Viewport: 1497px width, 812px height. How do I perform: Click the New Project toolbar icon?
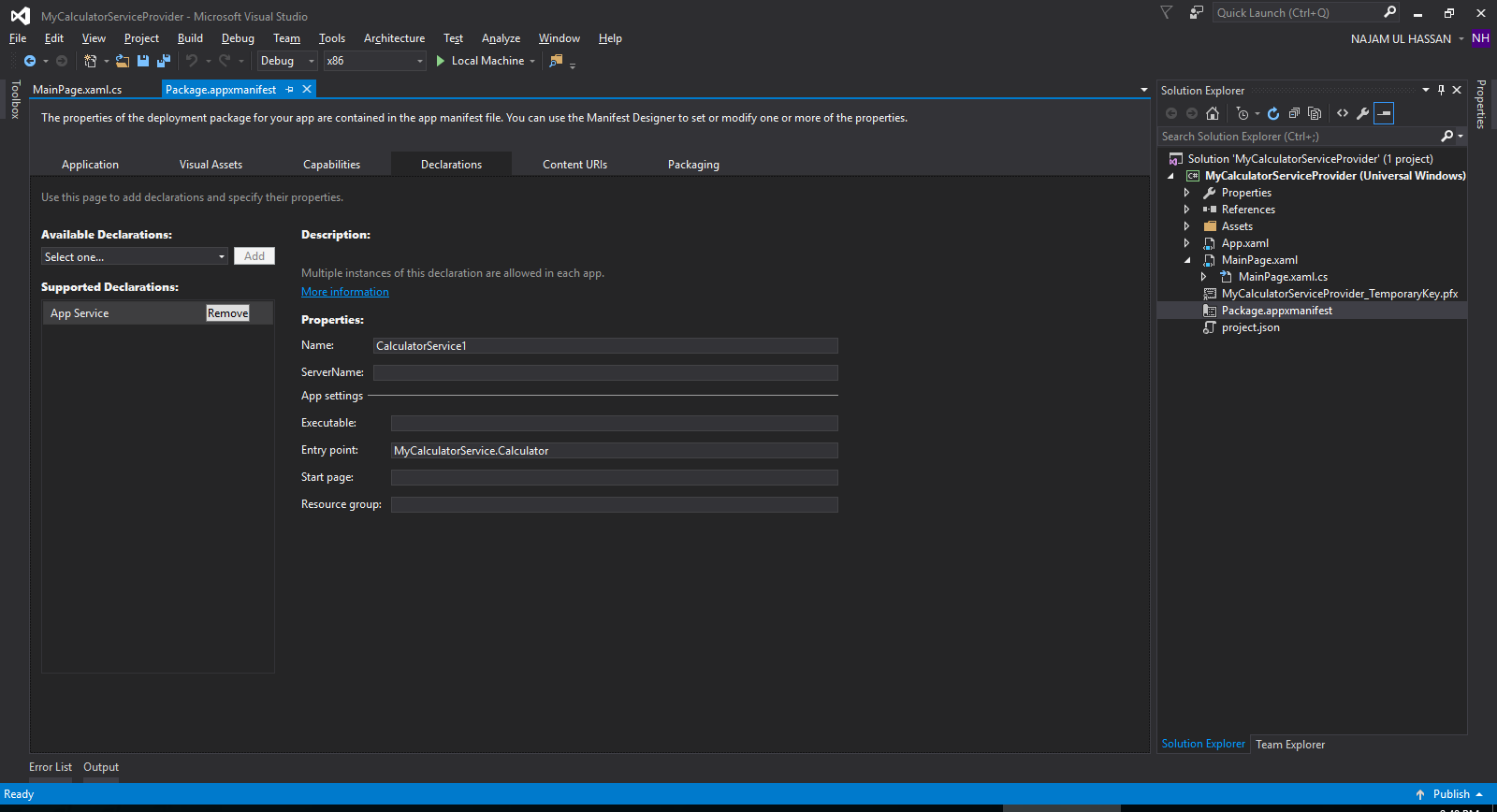[90, 61]
